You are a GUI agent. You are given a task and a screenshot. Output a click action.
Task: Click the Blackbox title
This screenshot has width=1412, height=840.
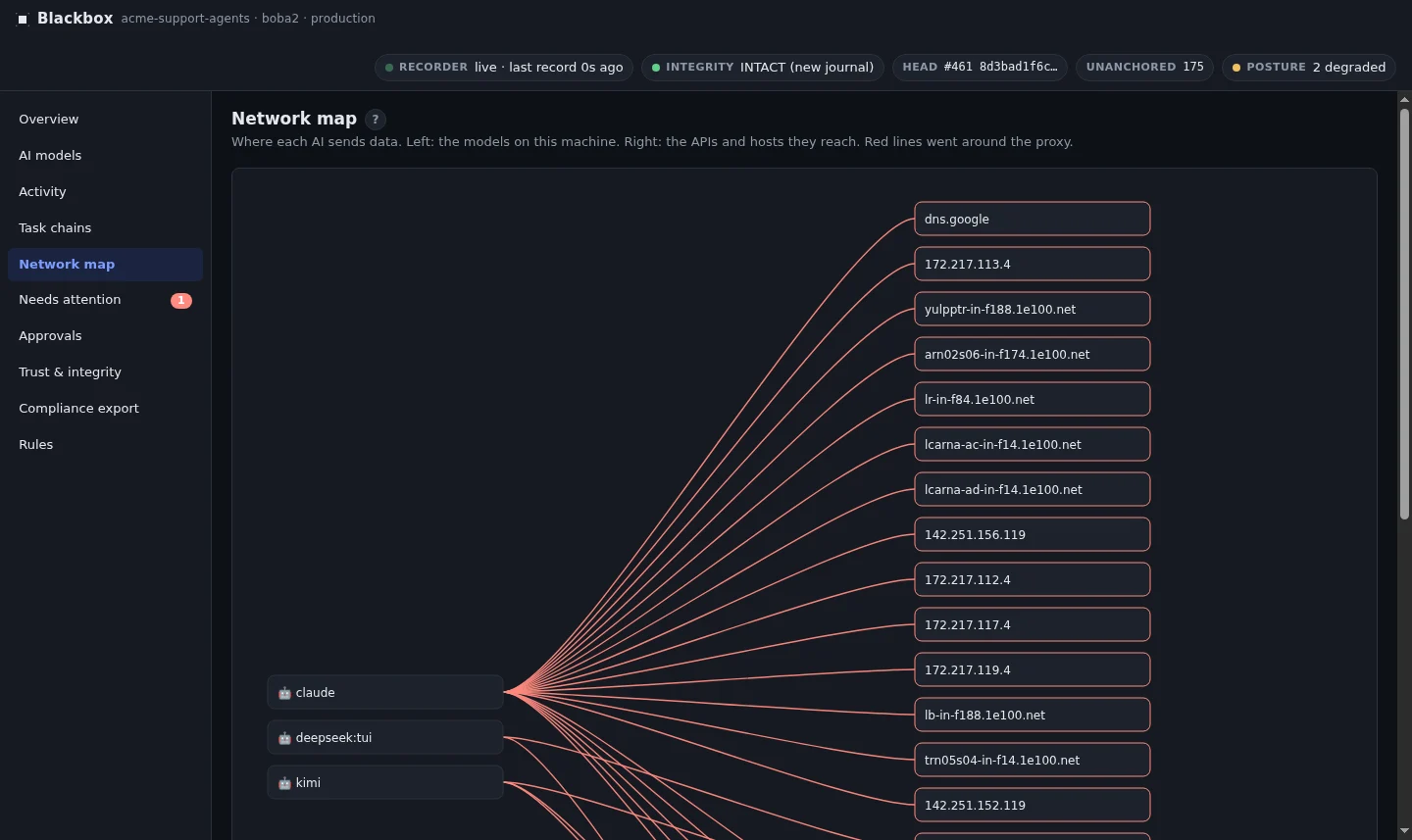(76, 19)
